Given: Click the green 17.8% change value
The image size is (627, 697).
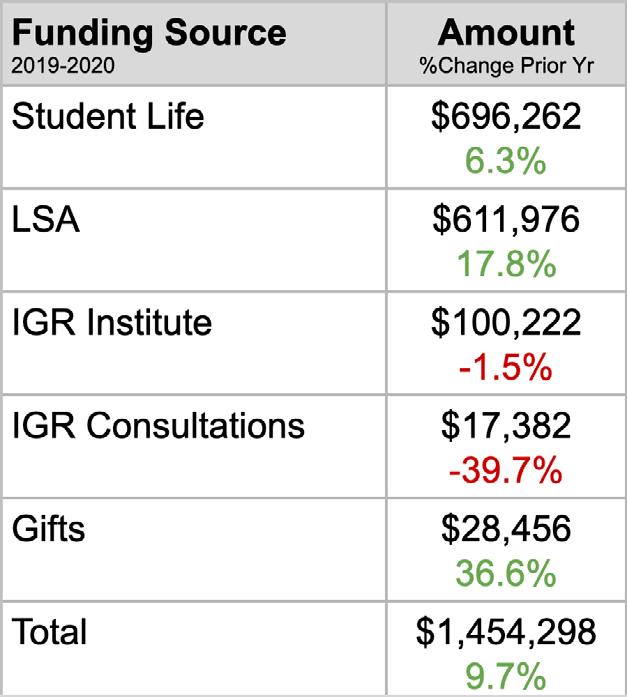Looking at the screenshot, I should pyautogui.click(x=507, y=264).
